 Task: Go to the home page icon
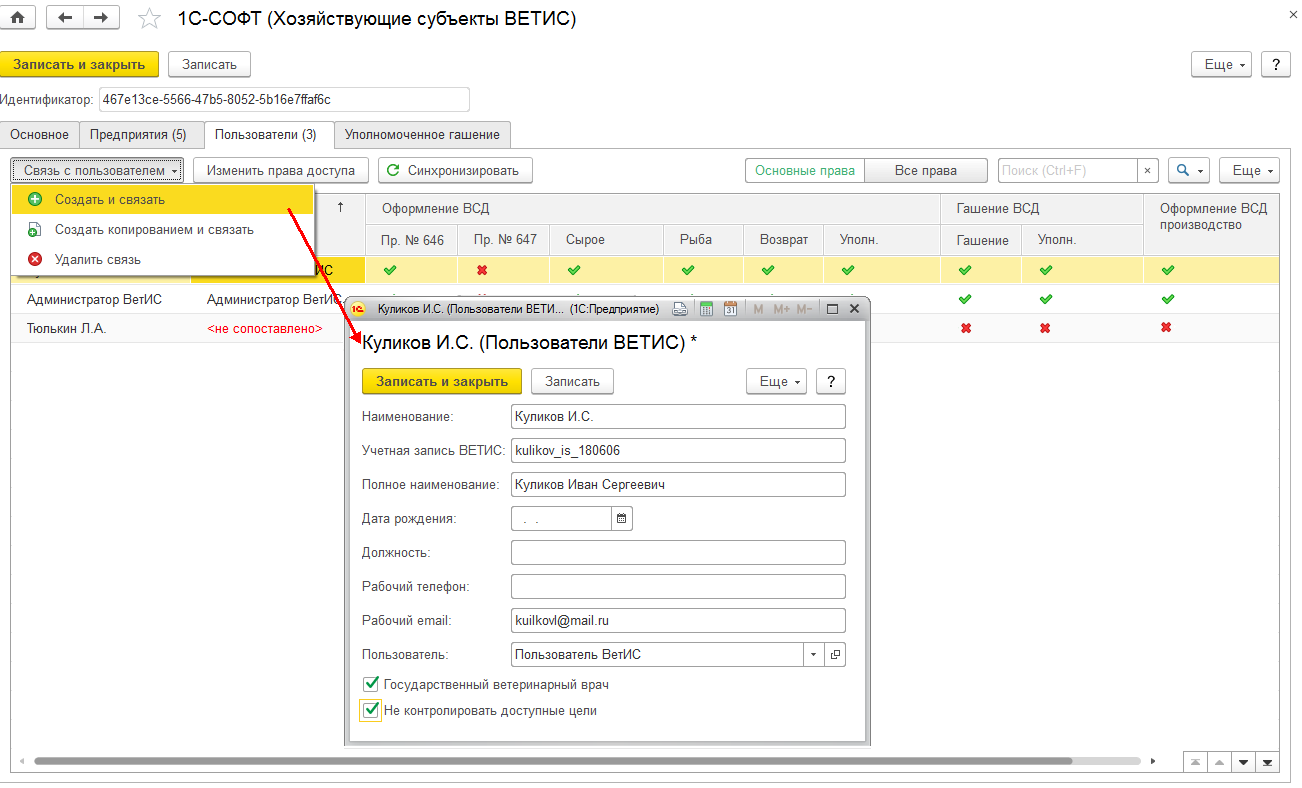17,17
